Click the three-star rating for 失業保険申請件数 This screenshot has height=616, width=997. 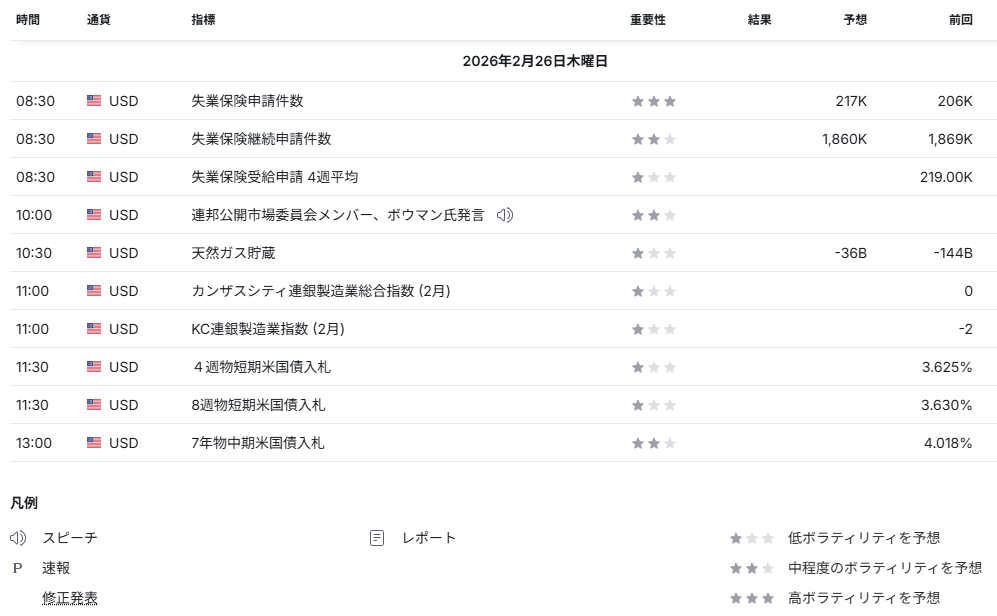click(x=653, y=101)
